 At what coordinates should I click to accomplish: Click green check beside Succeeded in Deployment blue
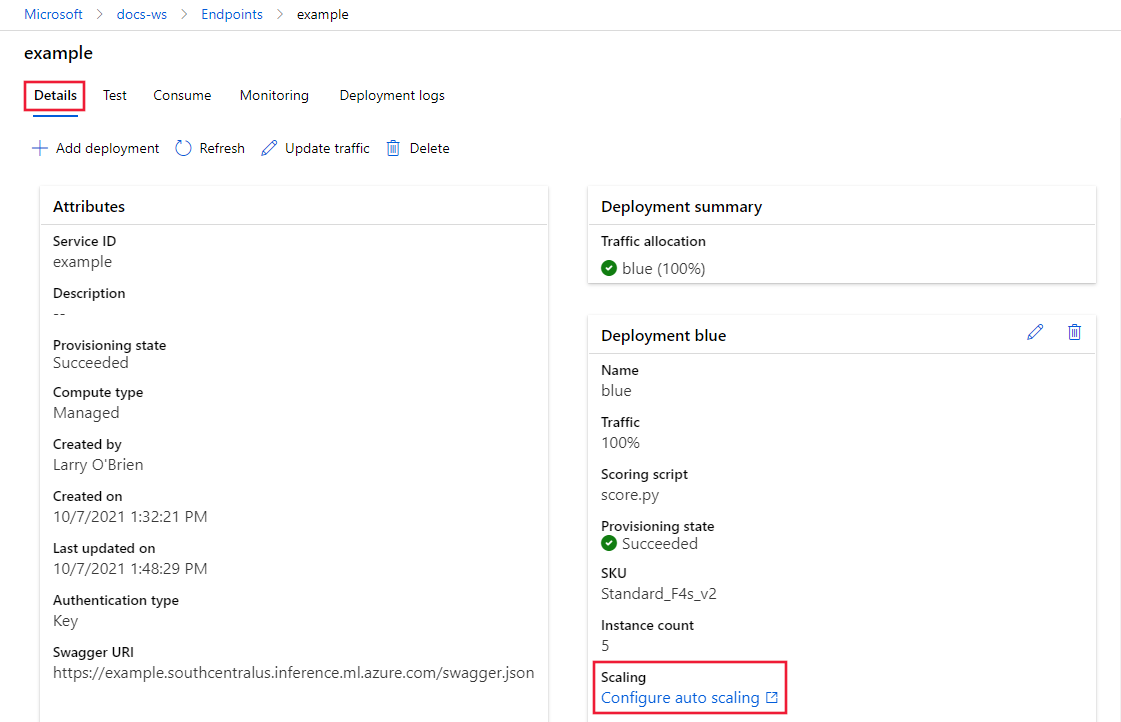point(609,544)
